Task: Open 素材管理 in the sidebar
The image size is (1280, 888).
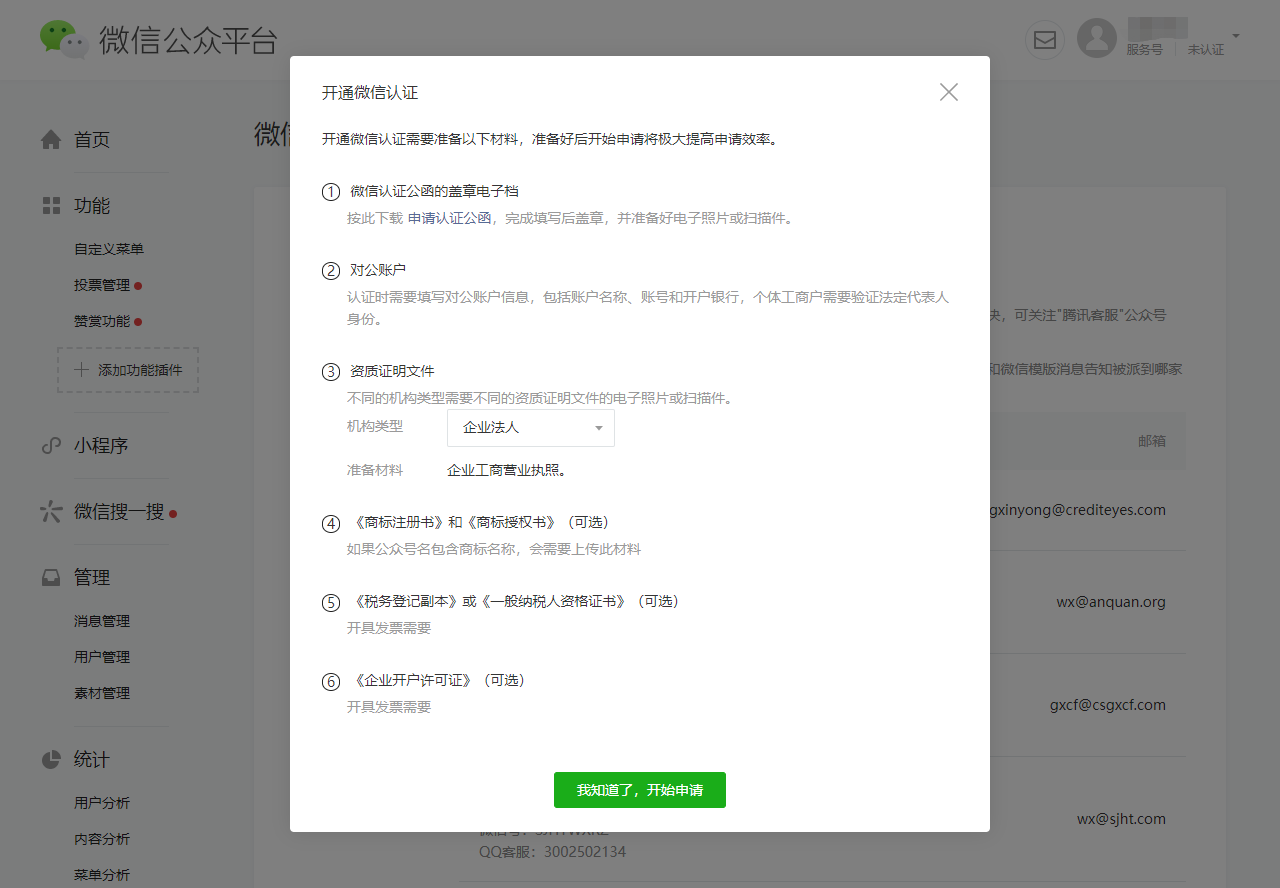Action: click(102, 693)
